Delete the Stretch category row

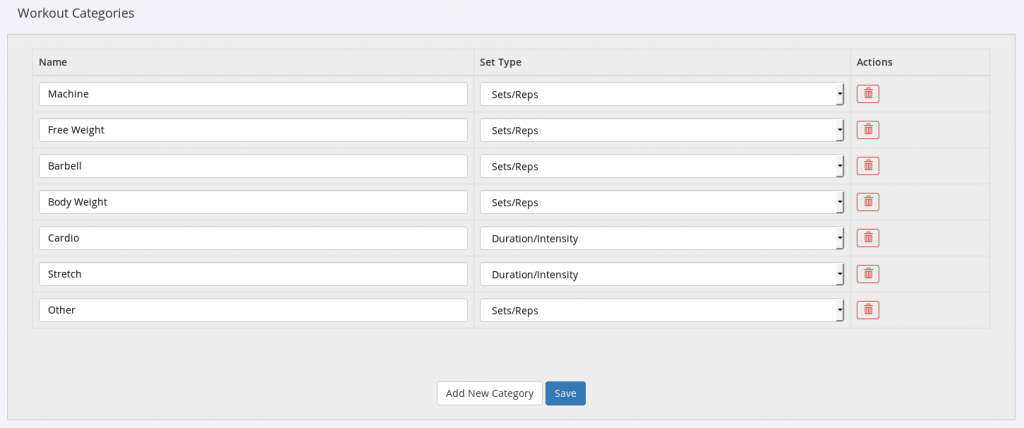pos(868,274)
